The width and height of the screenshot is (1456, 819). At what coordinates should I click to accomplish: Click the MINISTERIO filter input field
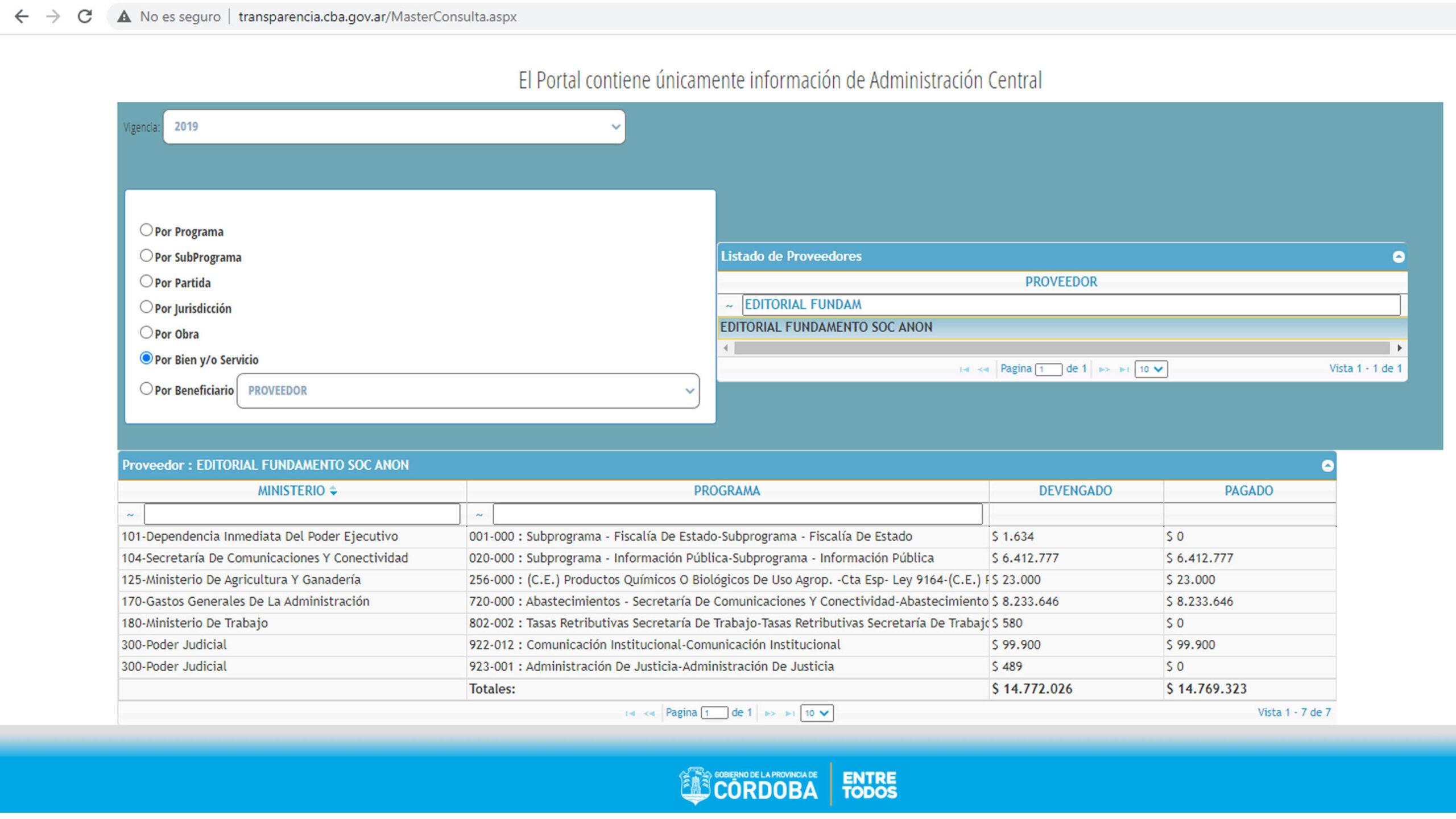tap(301, 514)
